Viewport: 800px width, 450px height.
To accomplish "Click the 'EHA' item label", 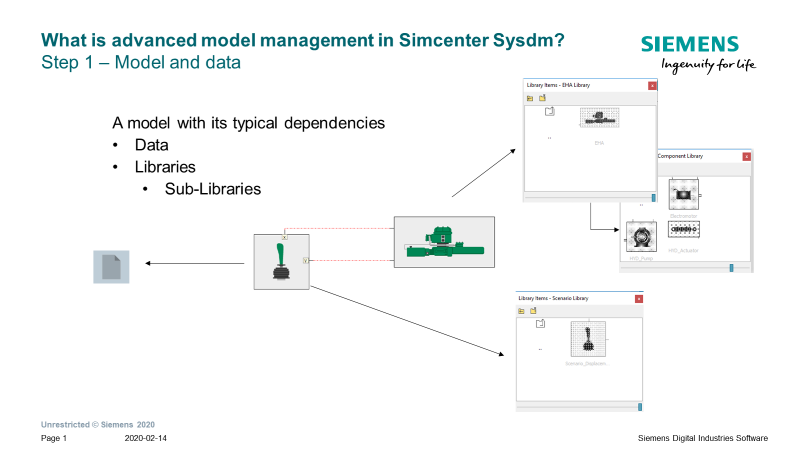I will coord(599,143).
